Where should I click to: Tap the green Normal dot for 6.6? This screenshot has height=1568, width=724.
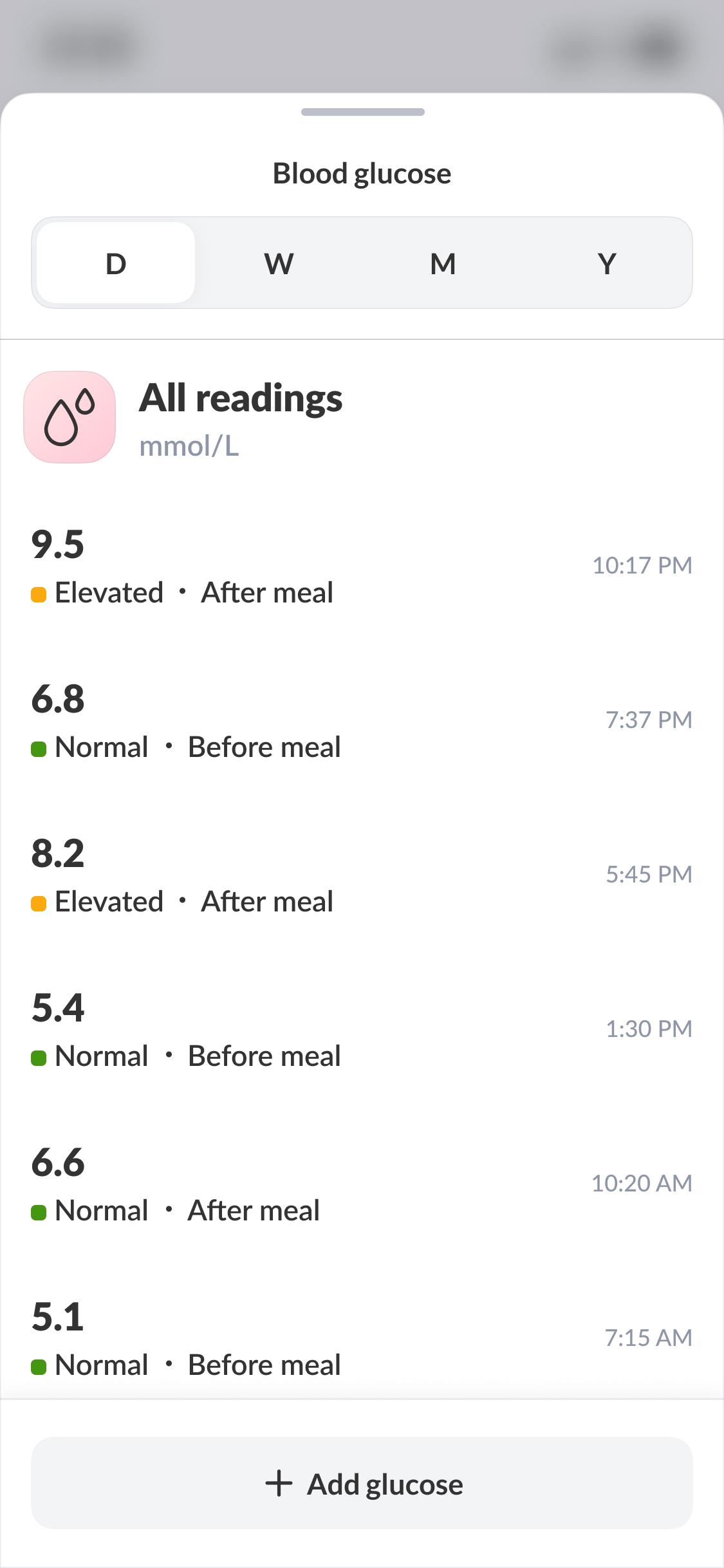39,1212
